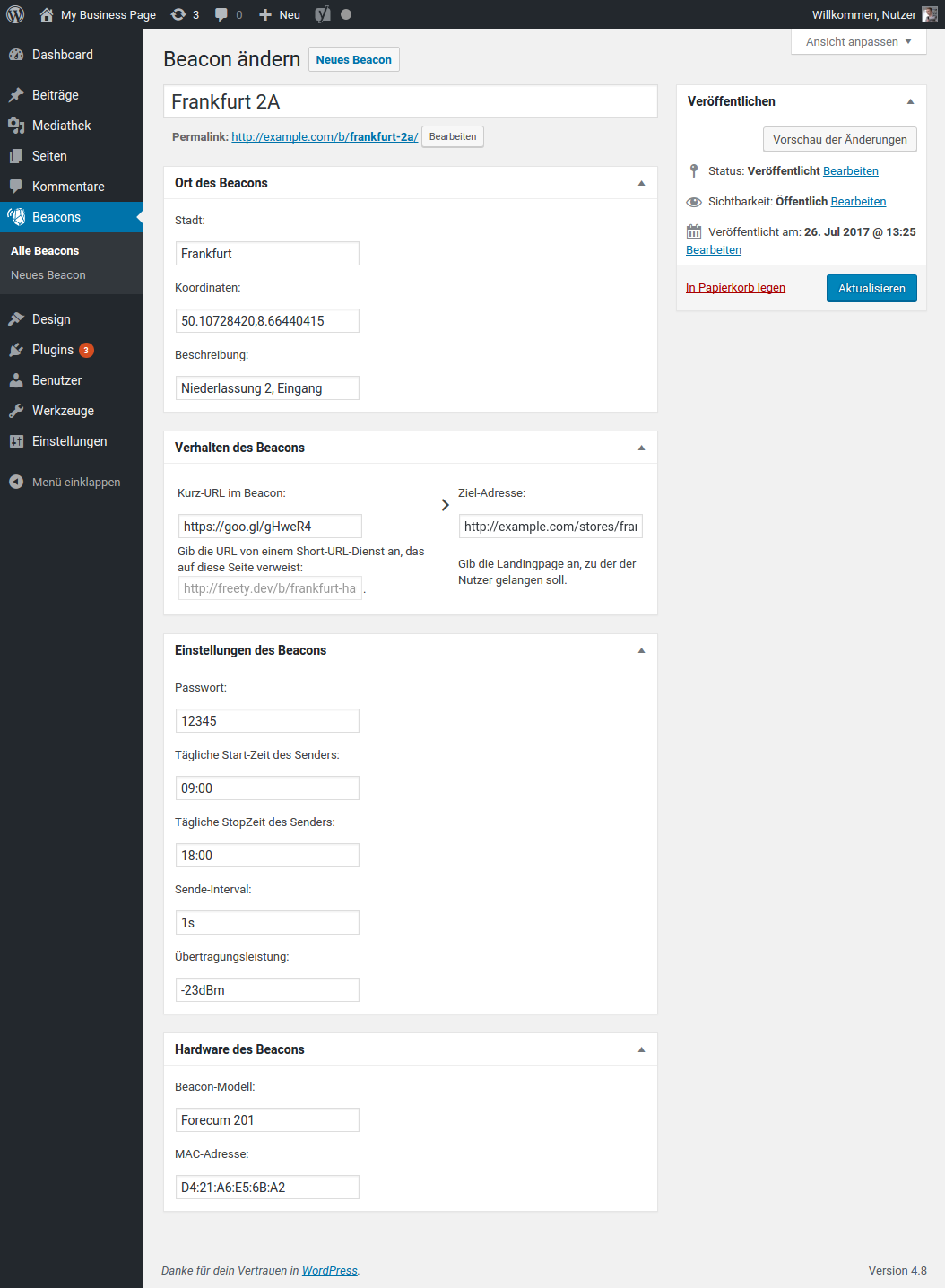This screenshot has width=945, height=1288.
Task: Click the Vorschau der Änderungen button
Action: click(839, 139)
